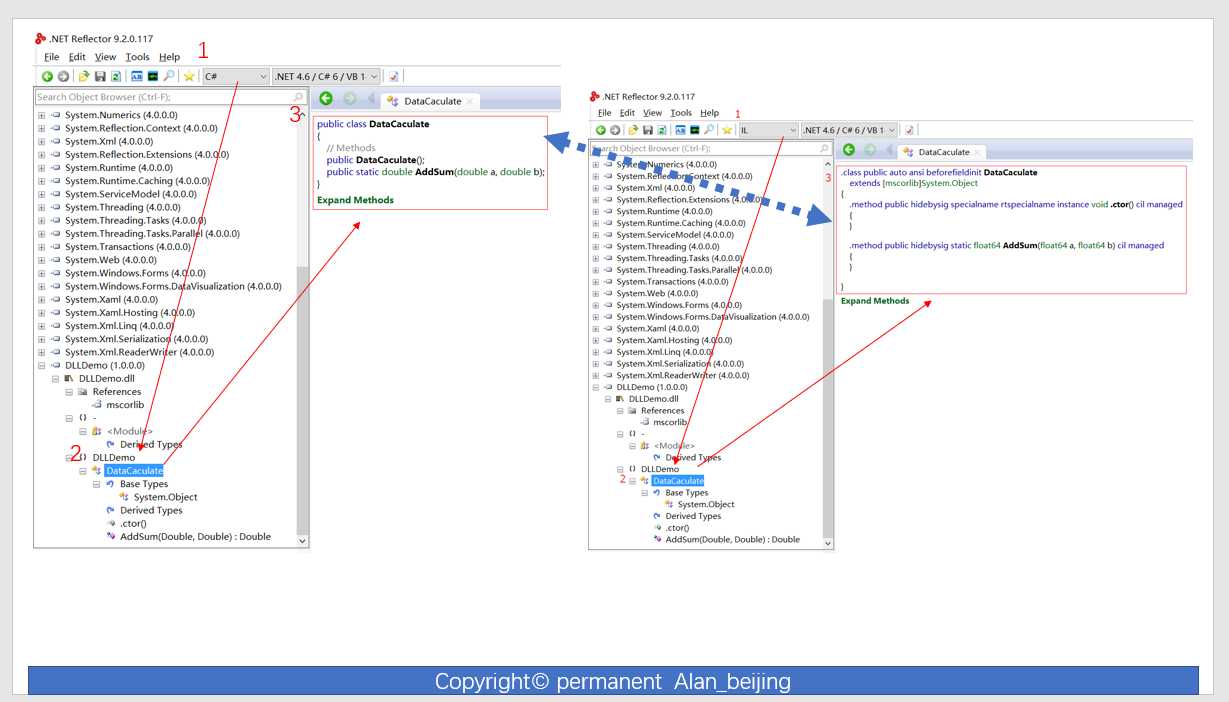Image resolution: width=1229 pixels, height=702 pixels.
Task: Click Open assembly folder icon in IL window
Action: [x=633, y=130]
